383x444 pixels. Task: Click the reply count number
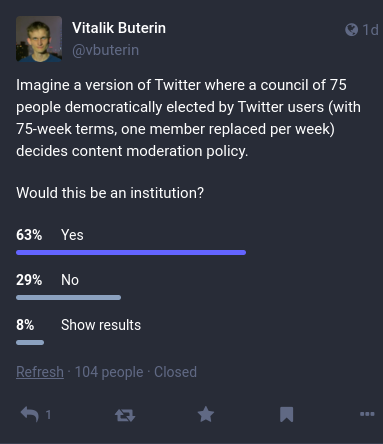point(48,415)
